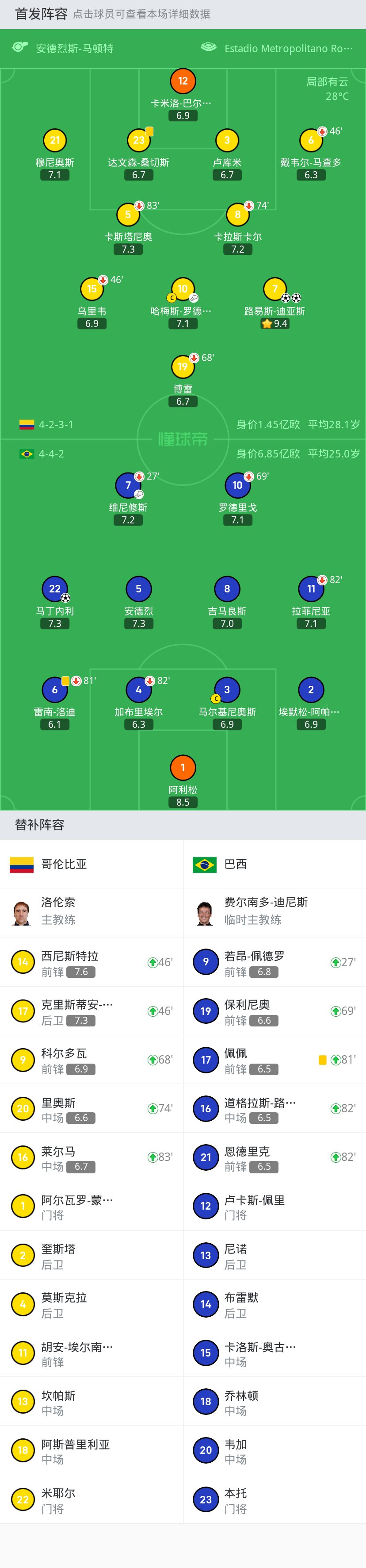Open coach 洛伦索 avatar in substitutes list

pos(22,912)
